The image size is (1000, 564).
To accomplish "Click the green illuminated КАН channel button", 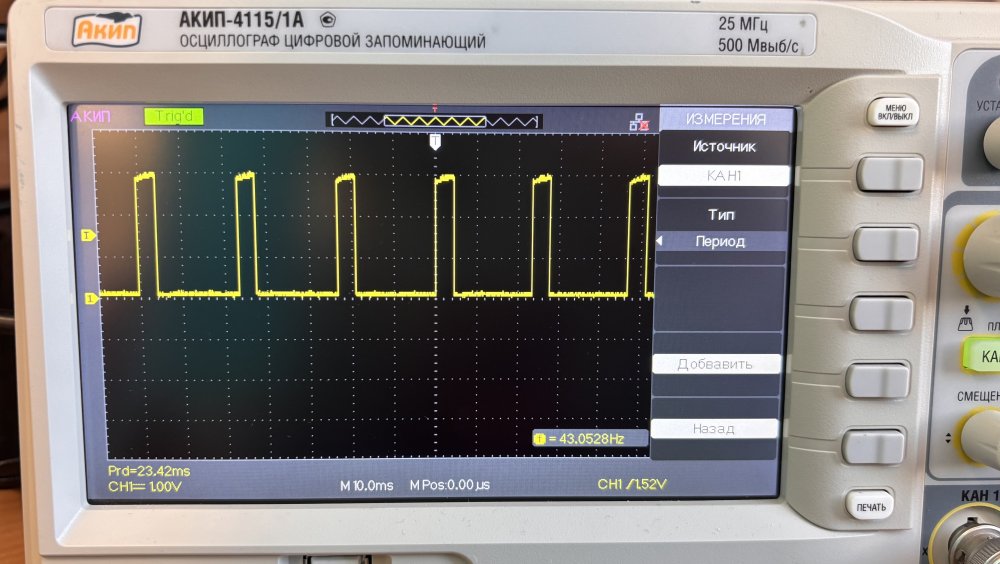I will point(983,355).
